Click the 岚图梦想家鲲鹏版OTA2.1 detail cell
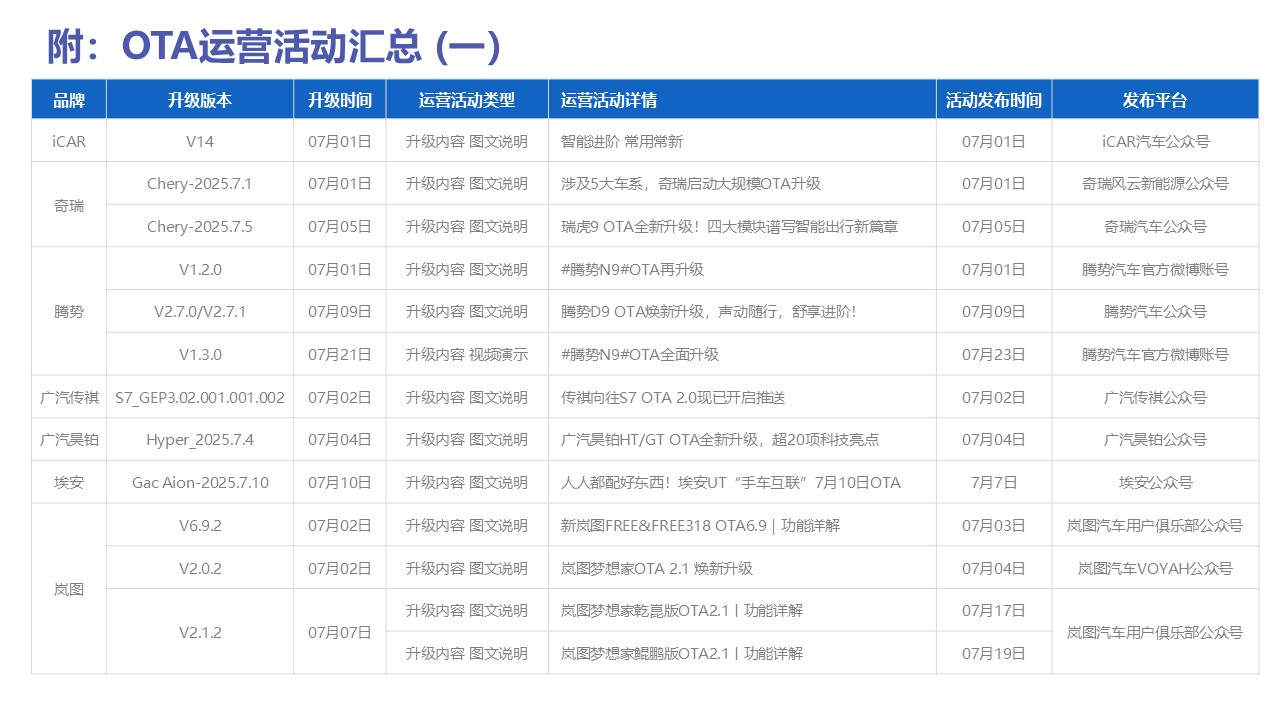 [x=742, y=653]
